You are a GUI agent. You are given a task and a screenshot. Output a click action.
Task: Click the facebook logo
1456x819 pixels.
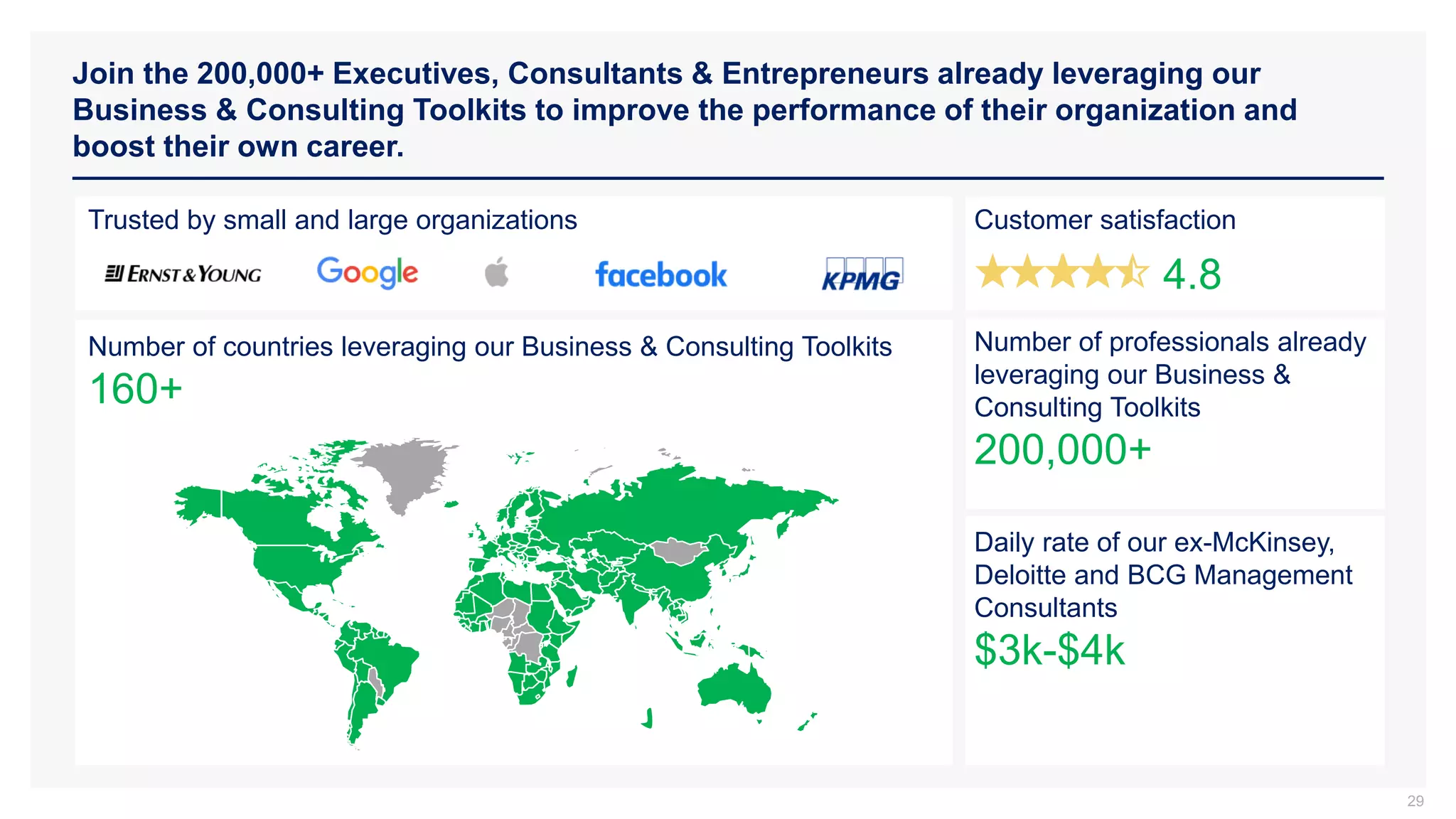pyautogui.click(x=661, y=274)
